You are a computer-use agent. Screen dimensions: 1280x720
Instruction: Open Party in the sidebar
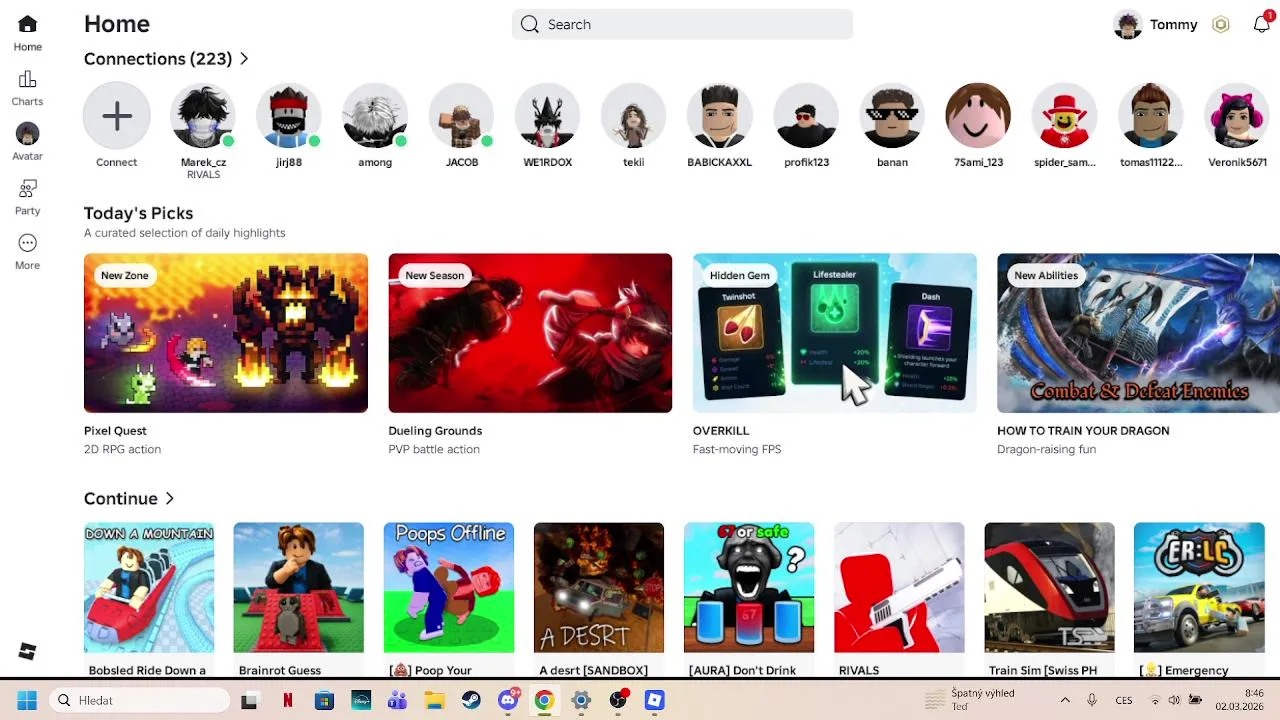coord(27,189)
